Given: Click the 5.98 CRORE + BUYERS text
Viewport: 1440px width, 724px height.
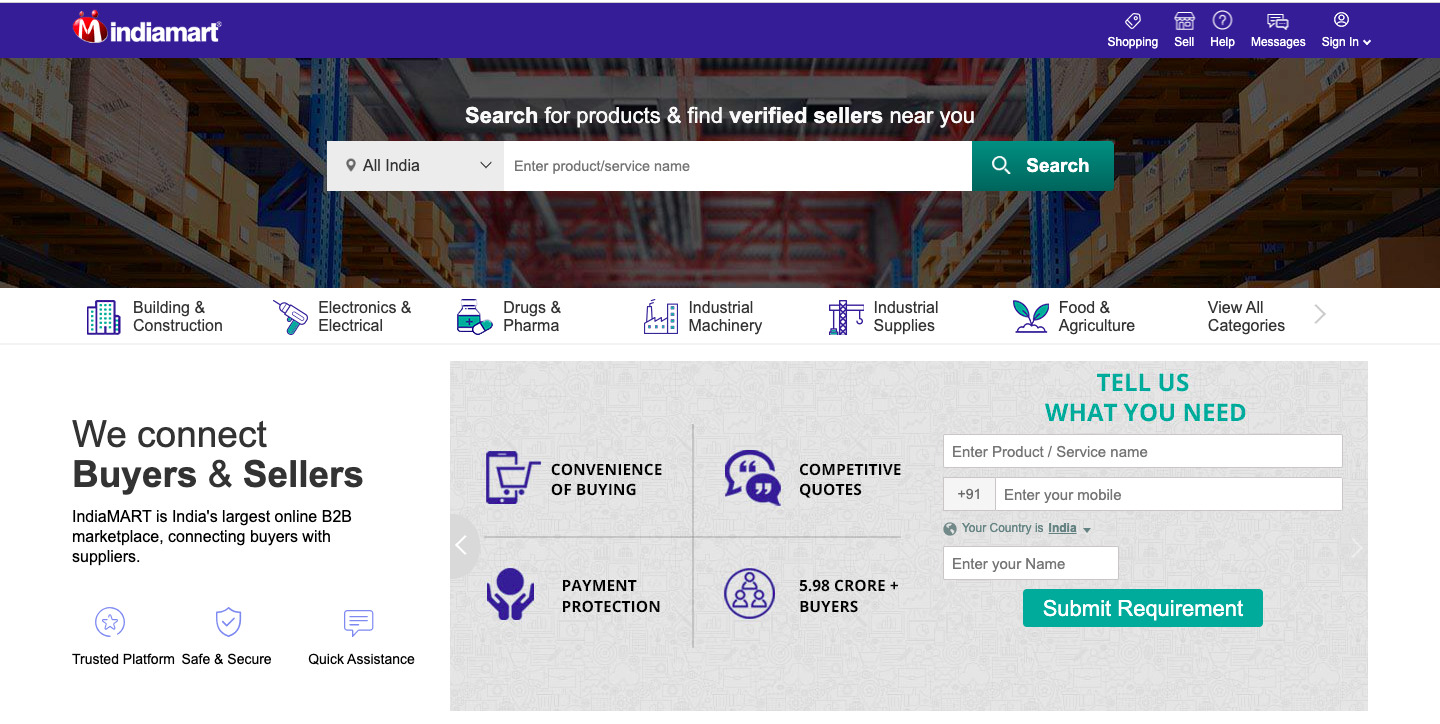Looking at the screenshot, I should point(849,596).
